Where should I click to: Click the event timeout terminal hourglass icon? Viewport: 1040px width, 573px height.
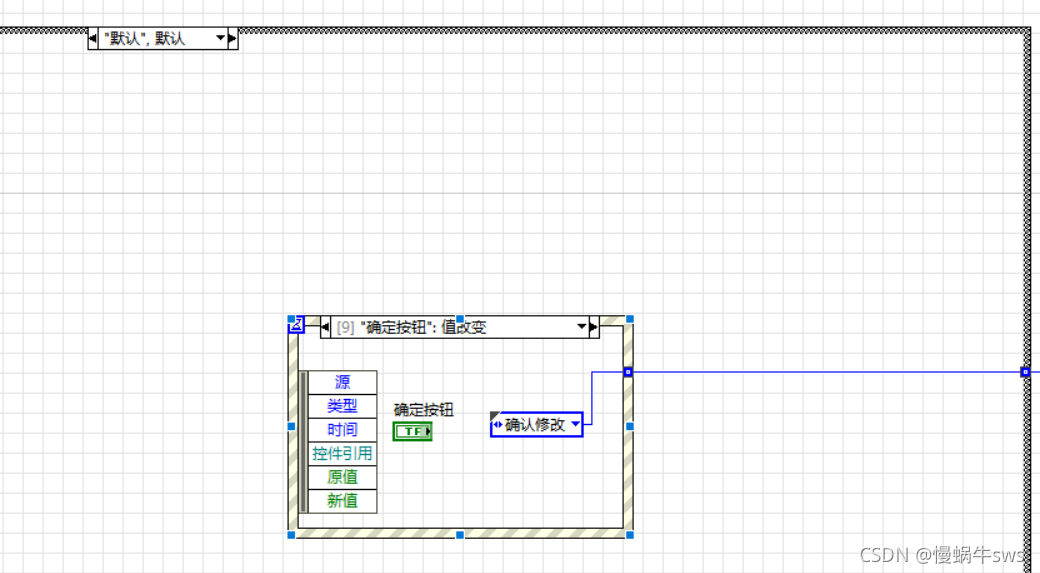click(296, 324)
